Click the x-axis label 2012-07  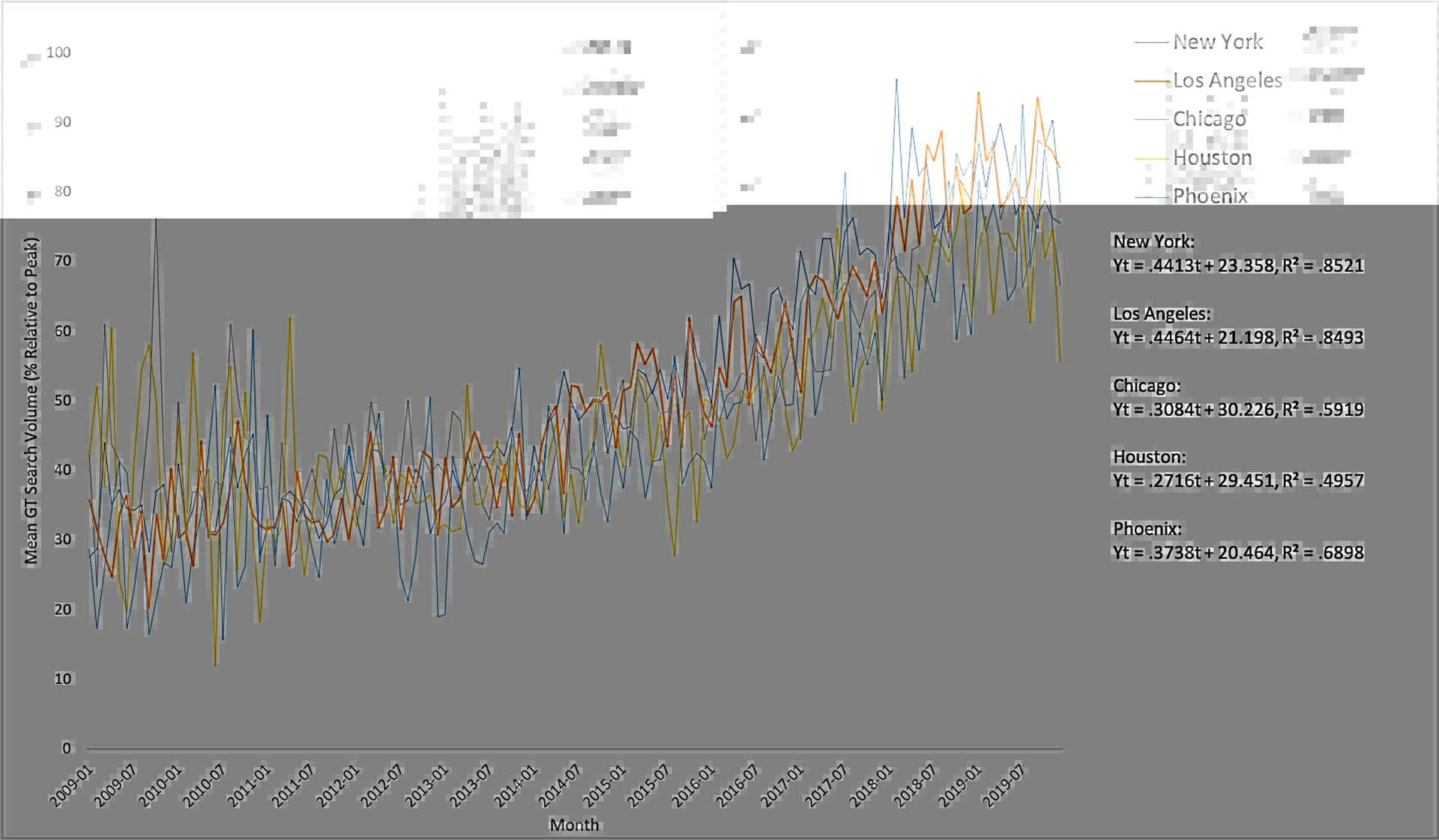tap(382, 785)
